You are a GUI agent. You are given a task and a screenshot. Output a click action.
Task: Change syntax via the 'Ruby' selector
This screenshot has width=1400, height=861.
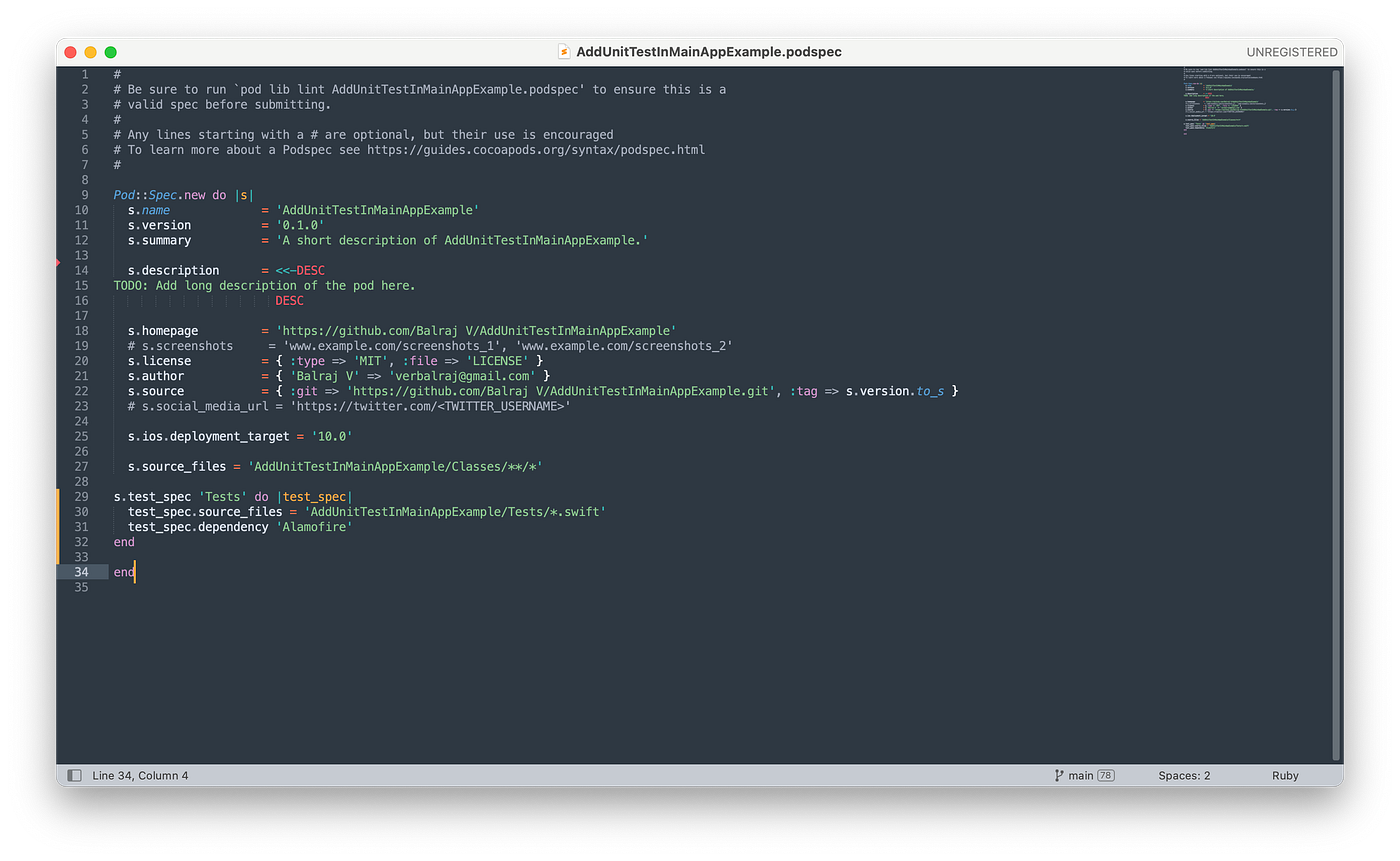(x=1285, y=776)
